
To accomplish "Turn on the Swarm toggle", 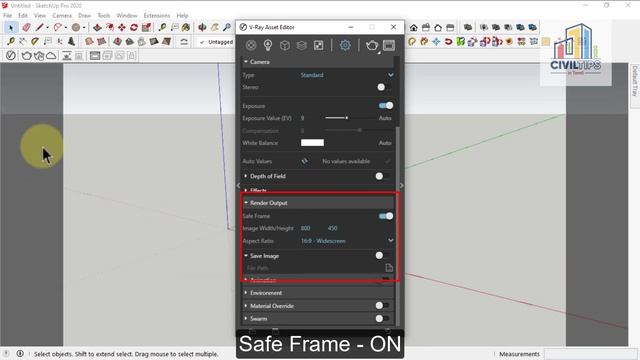I will (382, 318).
